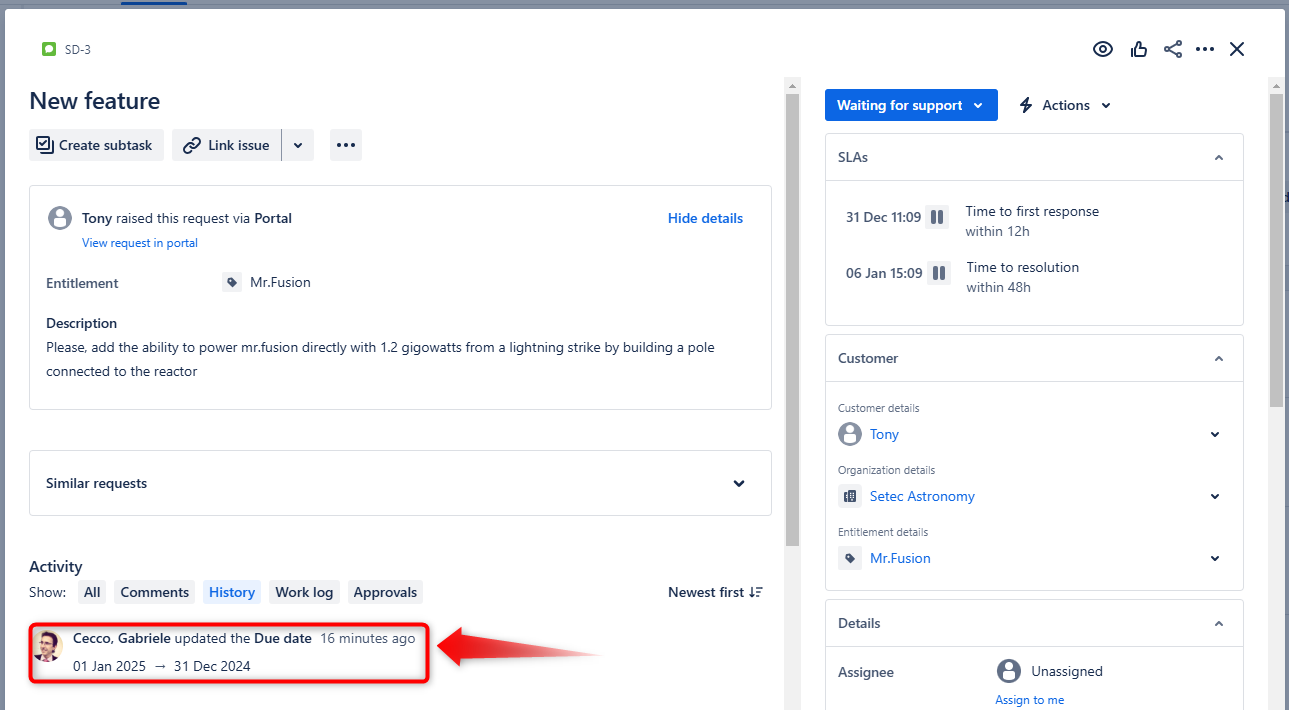Click Tony's avatar in the request panel
This screenshot has height=710, width=1289.
tap(61, 218)
